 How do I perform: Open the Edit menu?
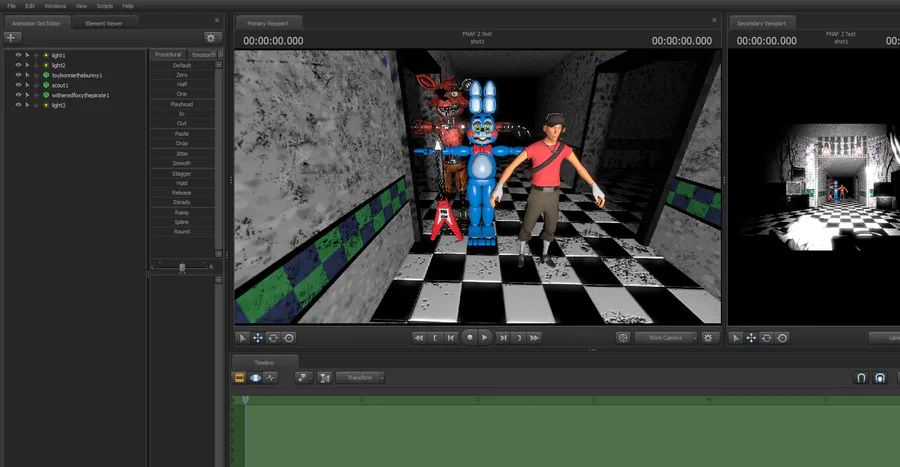(x=30, y=6)
